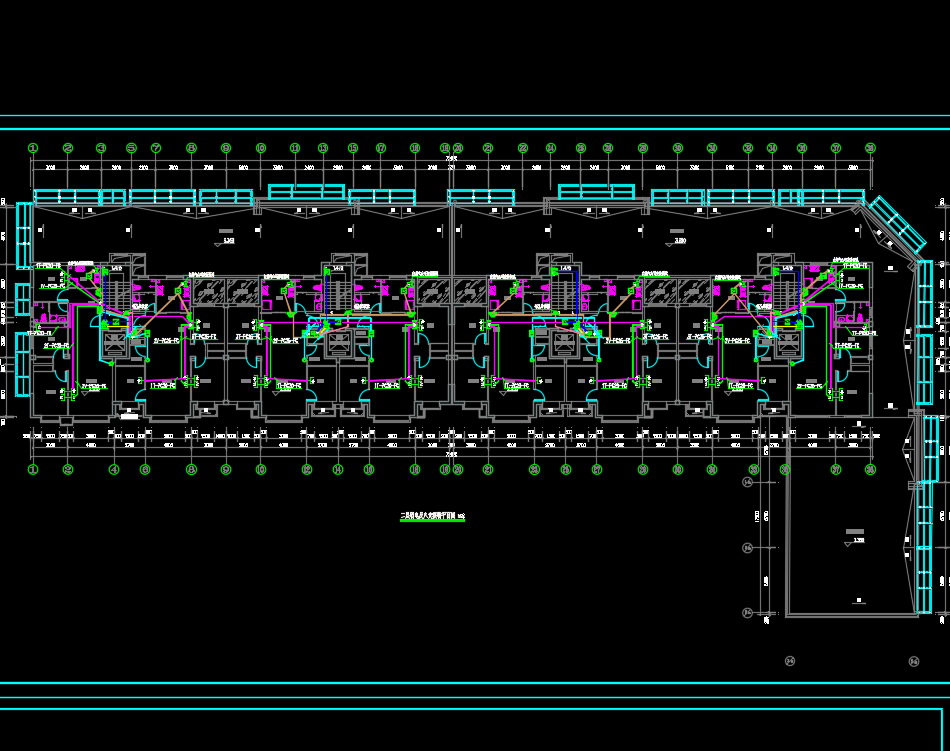This screenshot has height=751, width=950.
Task: Select the topmost grey axis bubble left of the annex
Action: (x=747, y=482)
